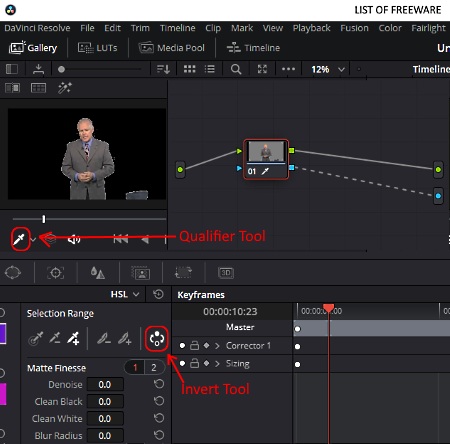The height and width of the screenshot is (444, 450).
Task: Open the Tracker palette
Action: [56, 273]
